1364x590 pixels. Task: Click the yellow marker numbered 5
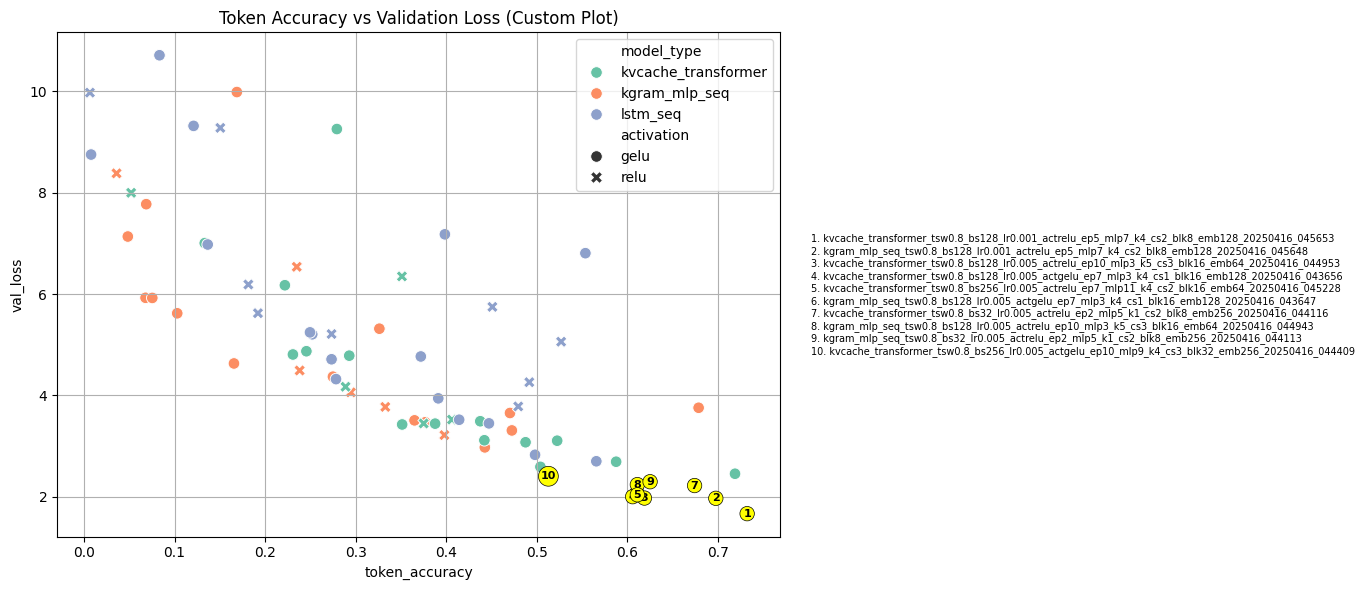click(636, 495)
